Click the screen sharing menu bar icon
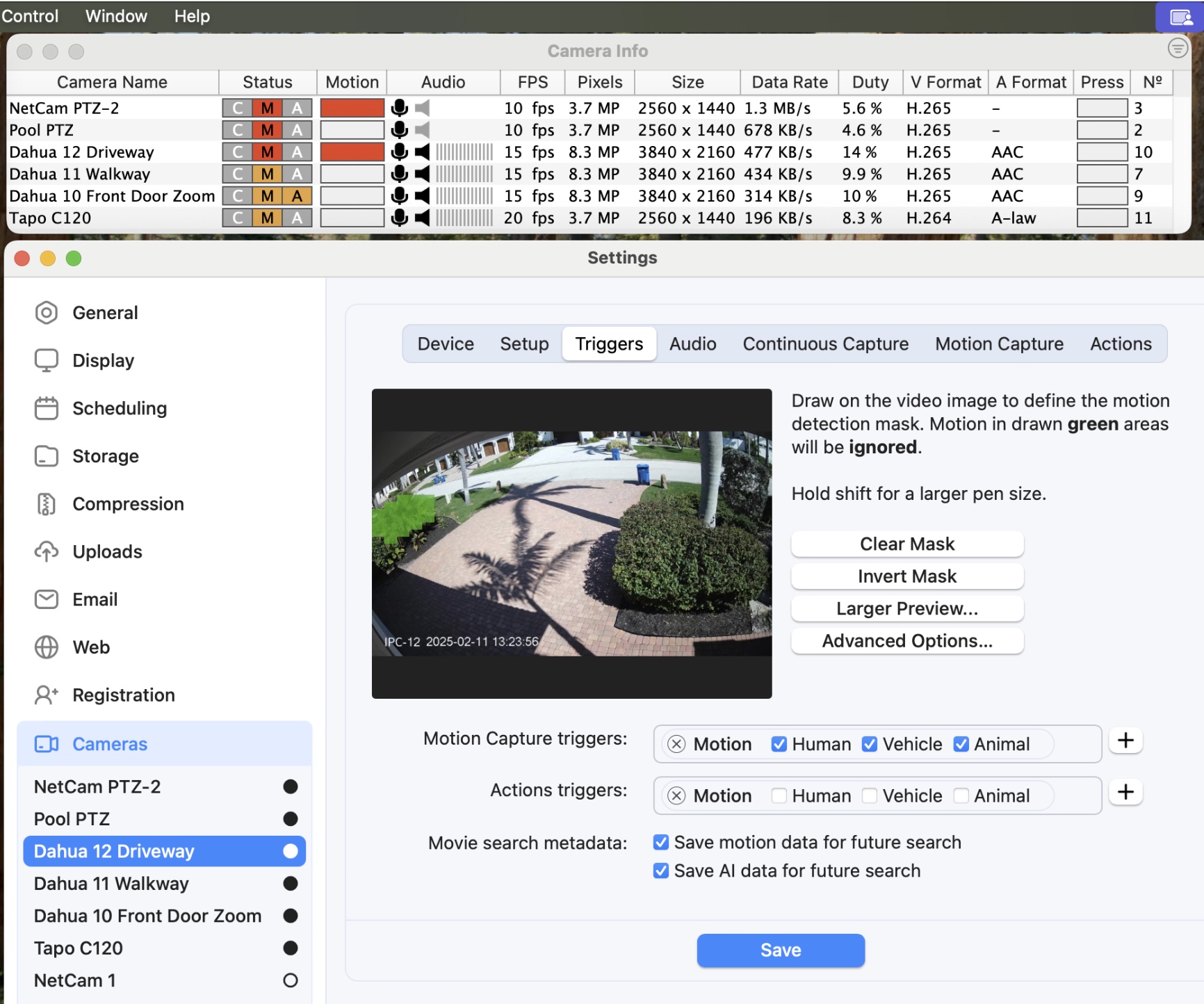The image size is (1204, 1004). point(1180,17)
